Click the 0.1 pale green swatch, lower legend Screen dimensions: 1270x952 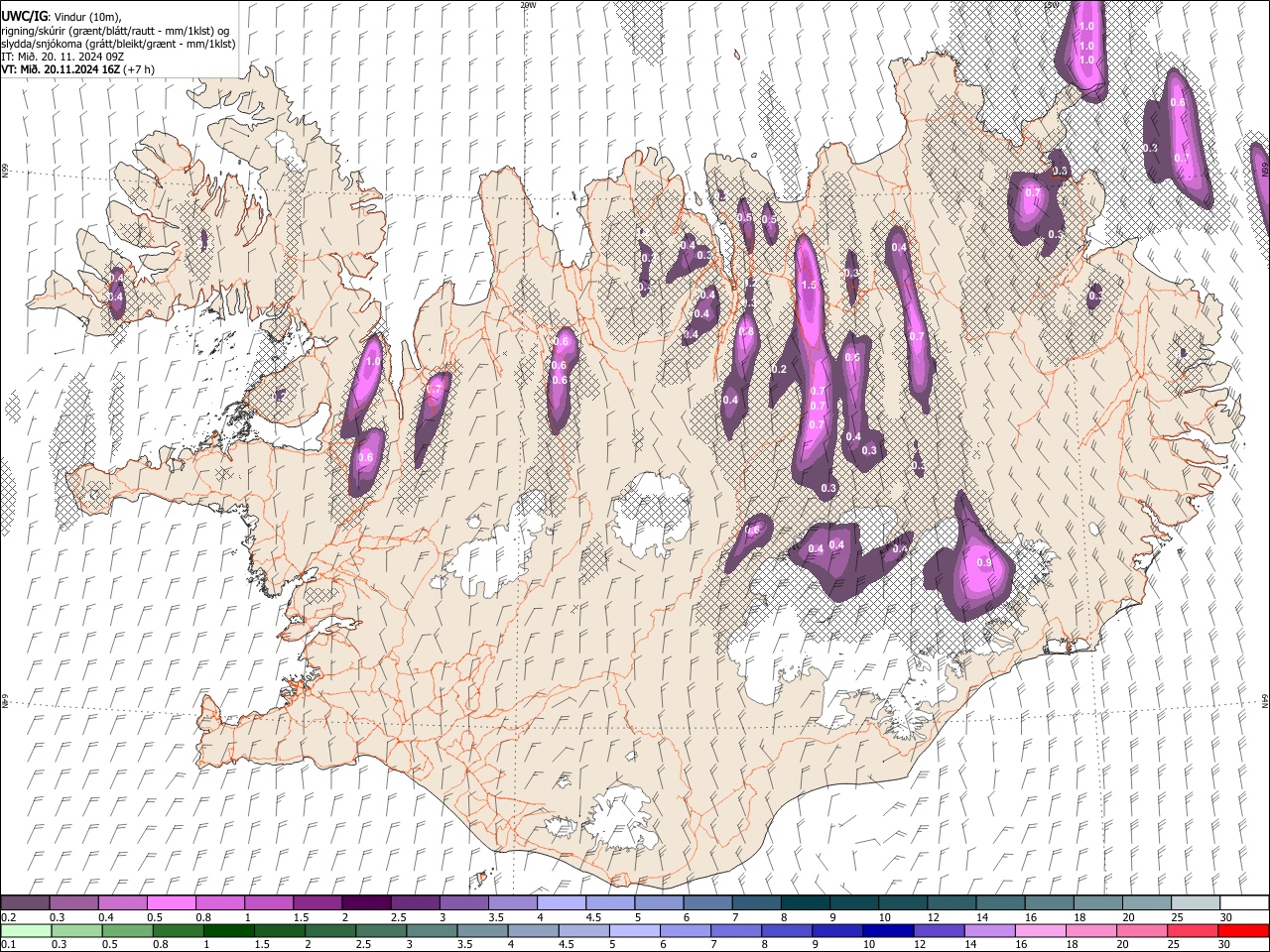pyautogui.click(x=26, y=930)
